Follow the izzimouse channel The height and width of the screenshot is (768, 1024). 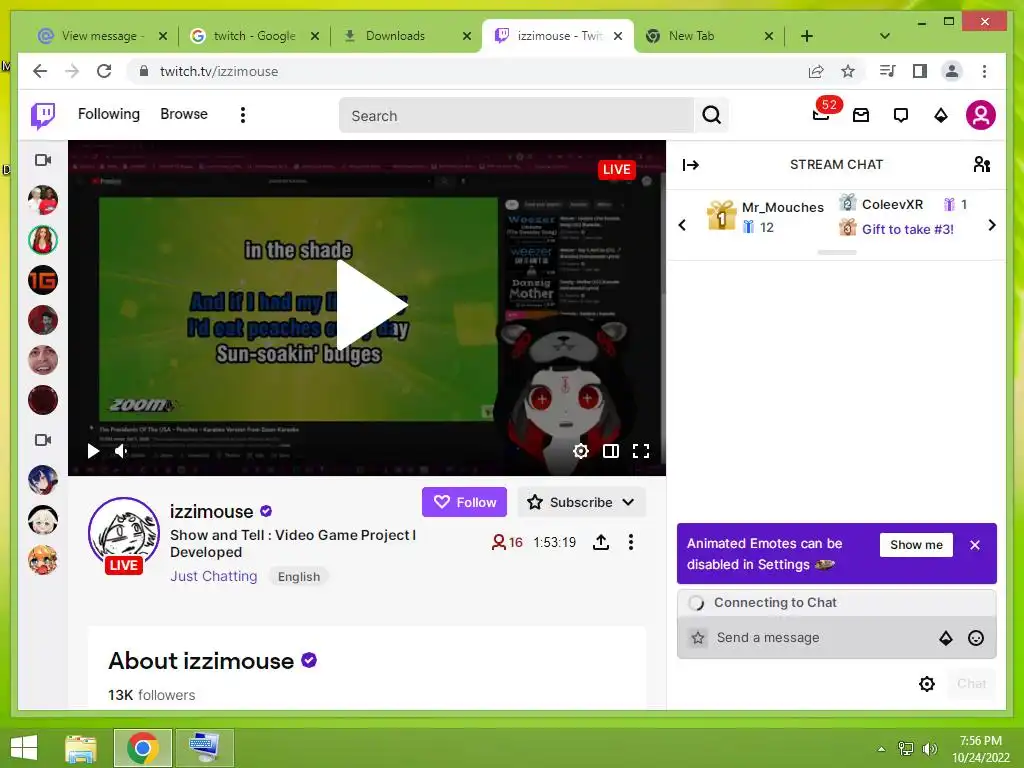point(464,502)
